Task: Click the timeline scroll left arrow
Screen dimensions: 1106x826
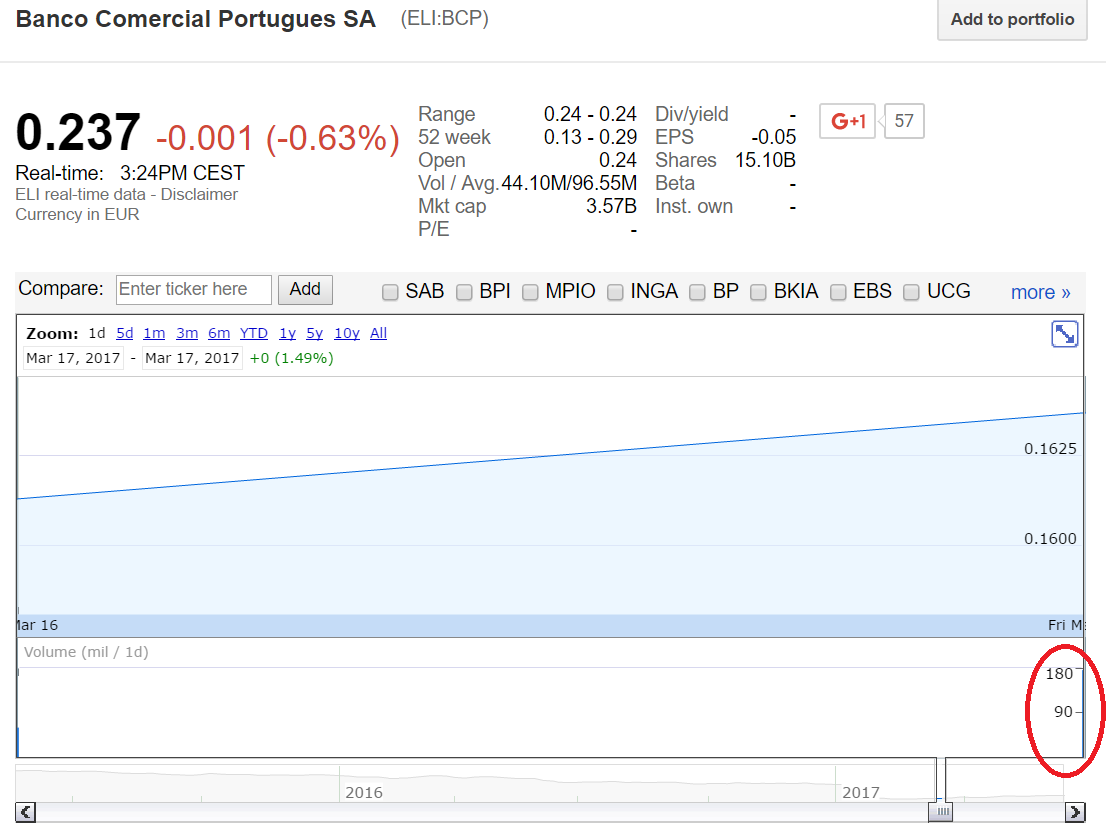Action: click(x=25, y=813)
